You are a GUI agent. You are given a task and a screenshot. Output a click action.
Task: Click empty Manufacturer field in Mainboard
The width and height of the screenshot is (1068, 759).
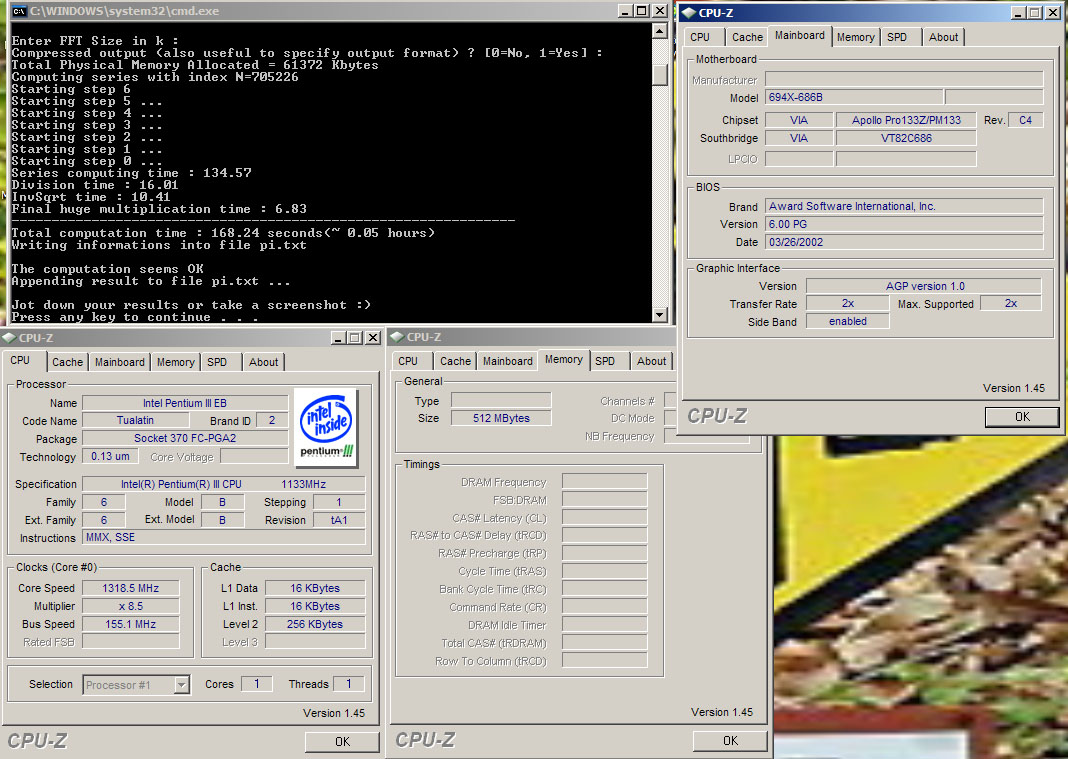(x=904, y=79)
